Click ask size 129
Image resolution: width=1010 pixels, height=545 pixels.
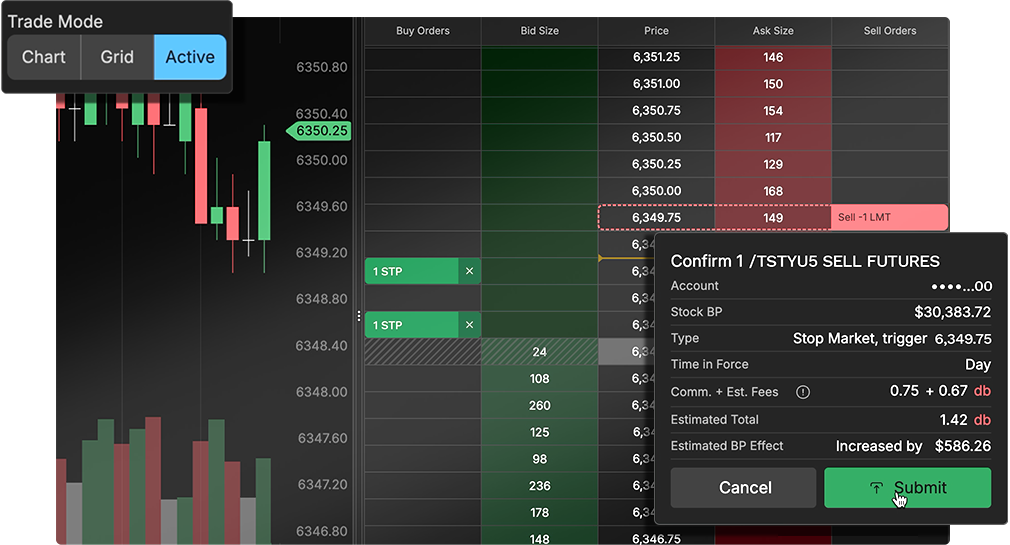[x=773, y=164]
